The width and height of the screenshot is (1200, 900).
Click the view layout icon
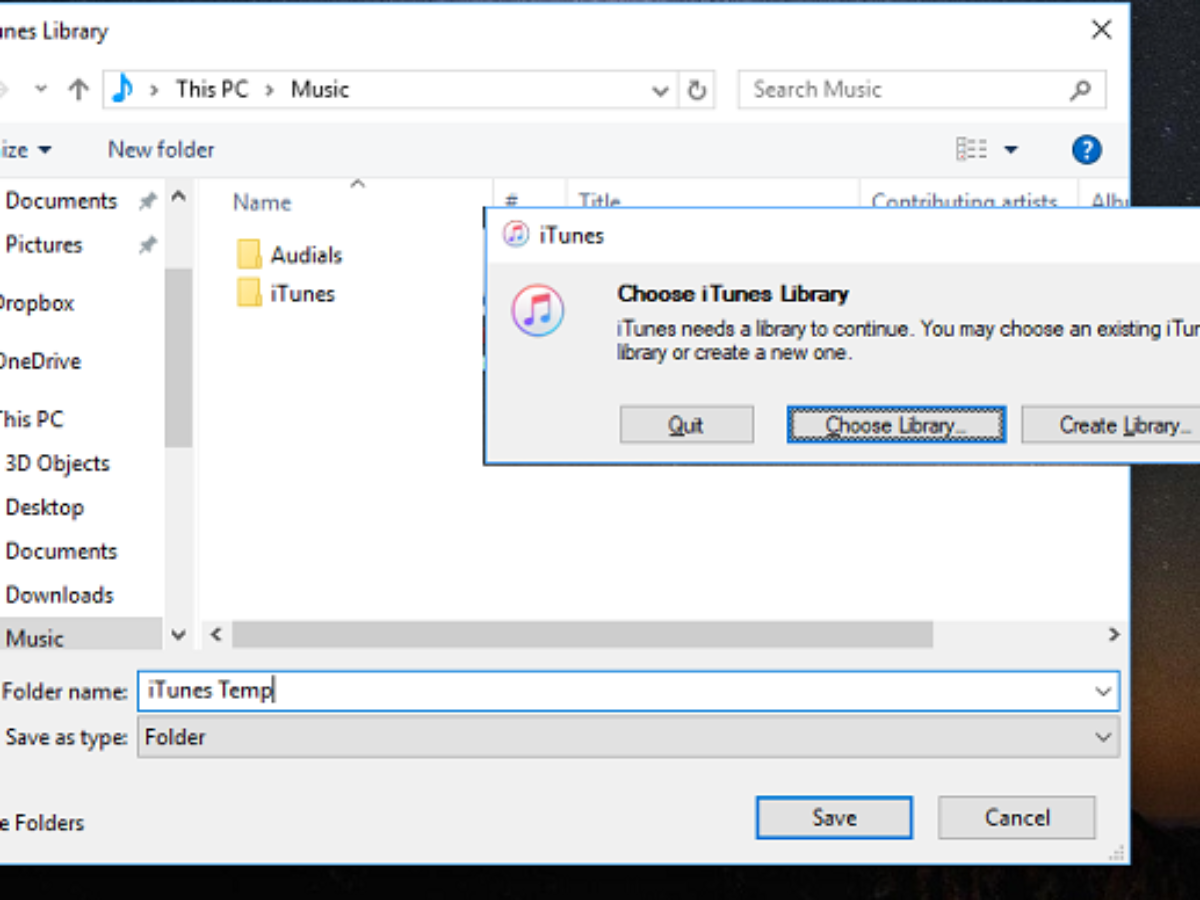(x=971, y=150)
